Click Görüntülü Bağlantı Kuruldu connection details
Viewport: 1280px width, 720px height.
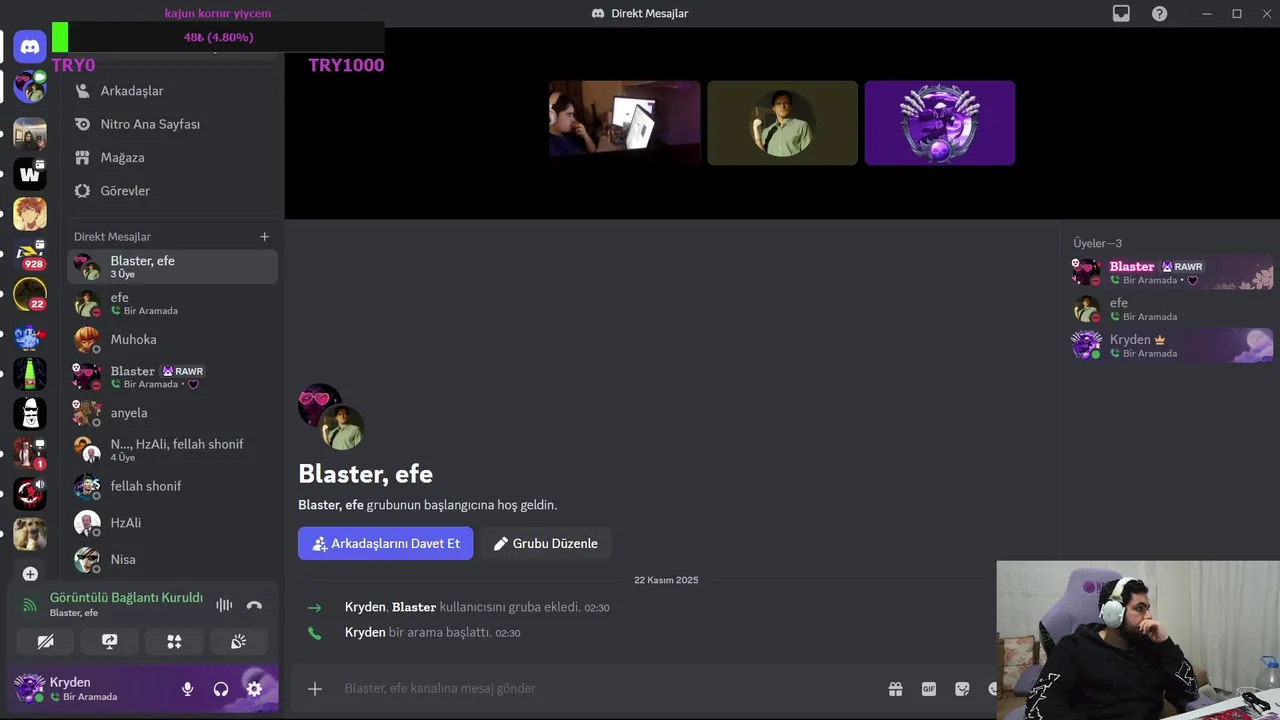pos(126,597)
